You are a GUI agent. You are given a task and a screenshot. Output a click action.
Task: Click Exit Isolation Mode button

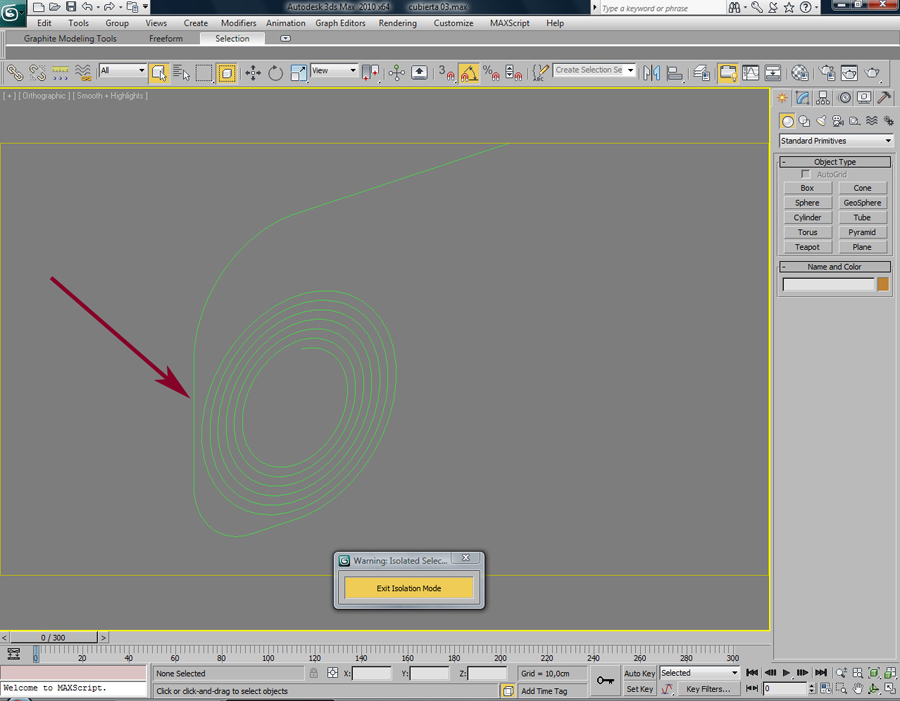tap(409, 588)
